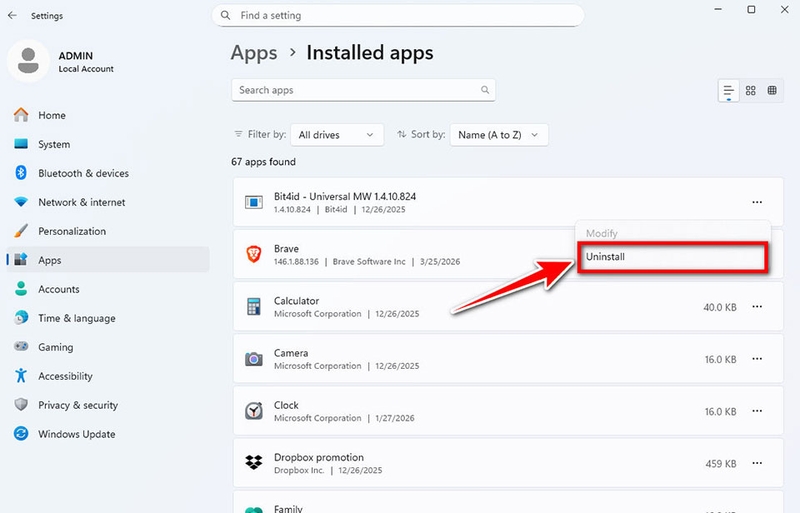Screen dimensions: 800x513
Task: Click the System label in the sidebar
Action: [x=54, y=144]
